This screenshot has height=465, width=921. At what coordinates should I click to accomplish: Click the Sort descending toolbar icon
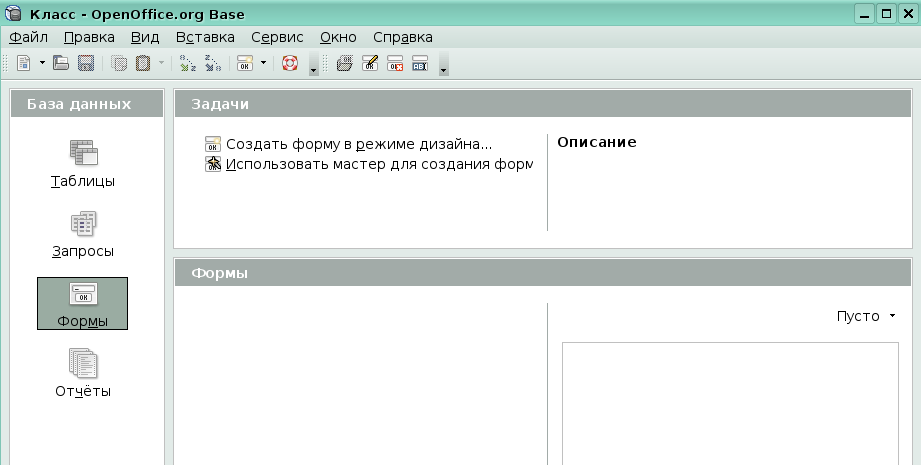click(211, 63)
